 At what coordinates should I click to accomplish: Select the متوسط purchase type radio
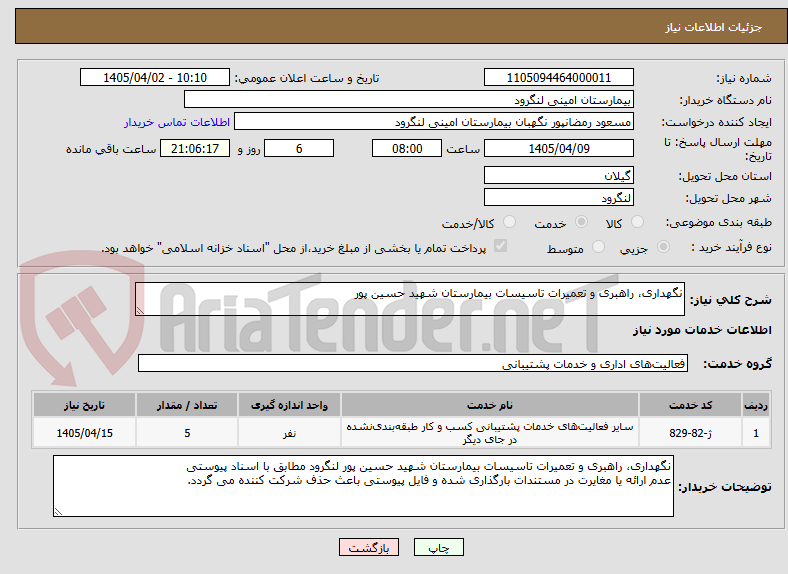point(598,246)
